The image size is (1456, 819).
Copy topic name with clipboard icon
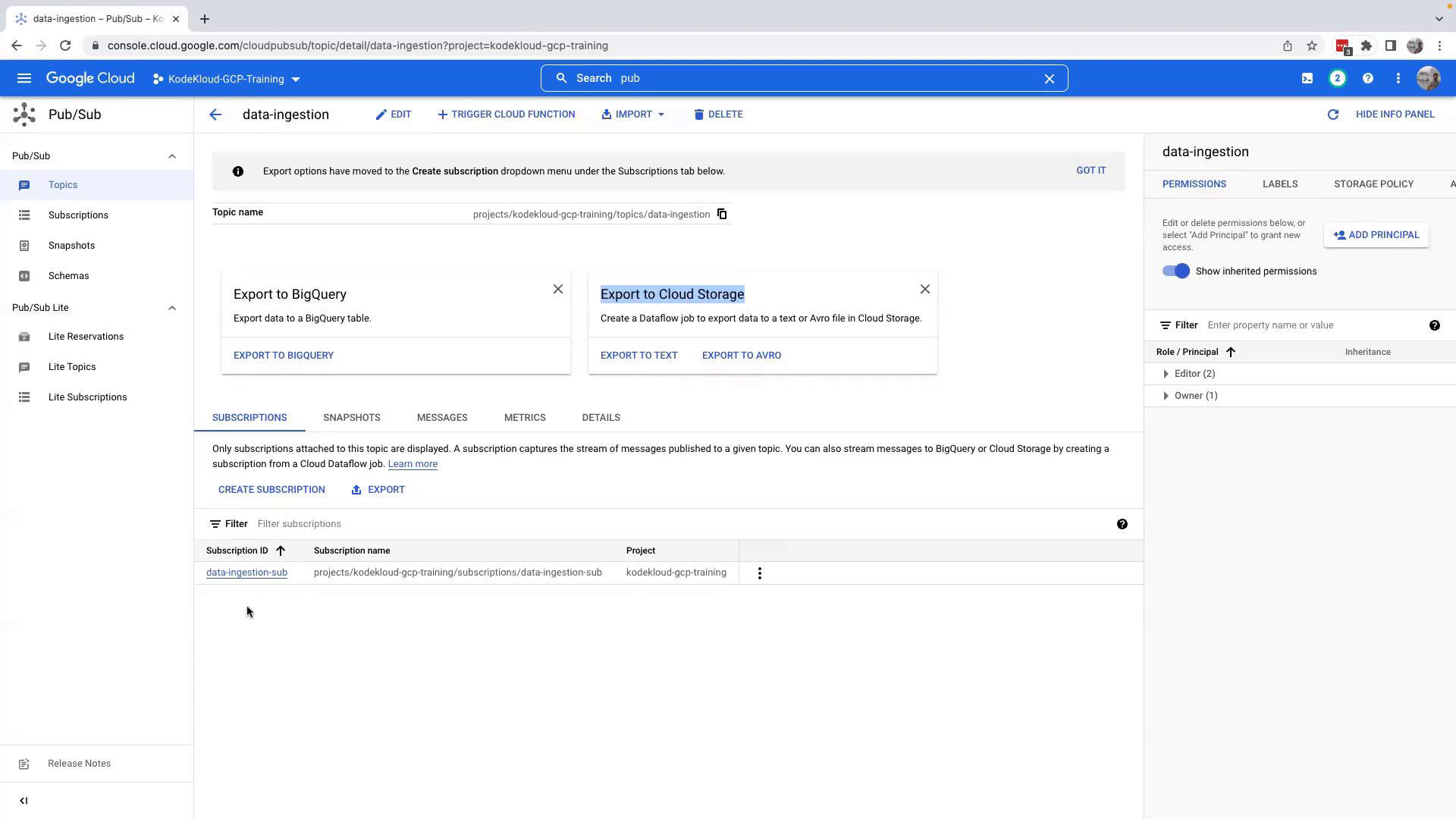(722, 215)
